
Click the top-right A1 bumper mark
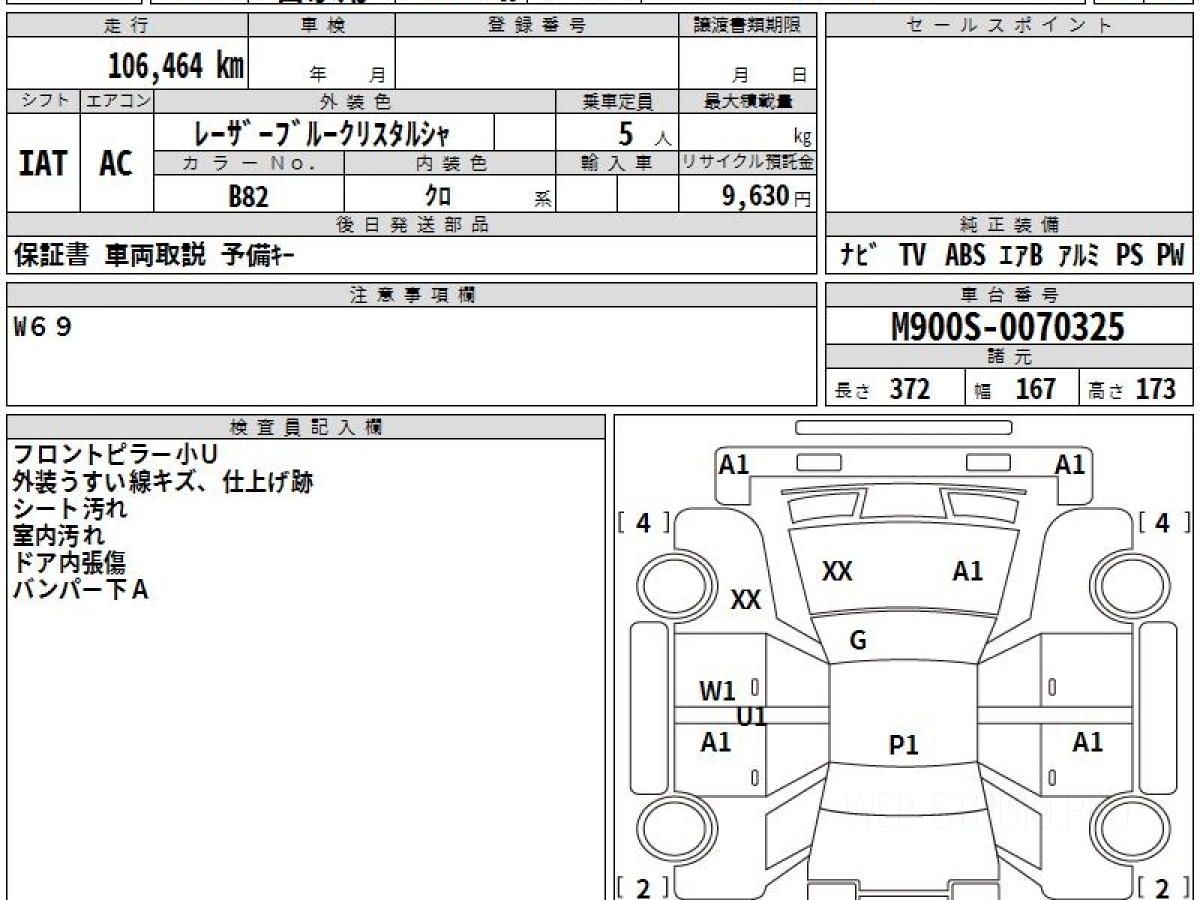coord(1070,464)
